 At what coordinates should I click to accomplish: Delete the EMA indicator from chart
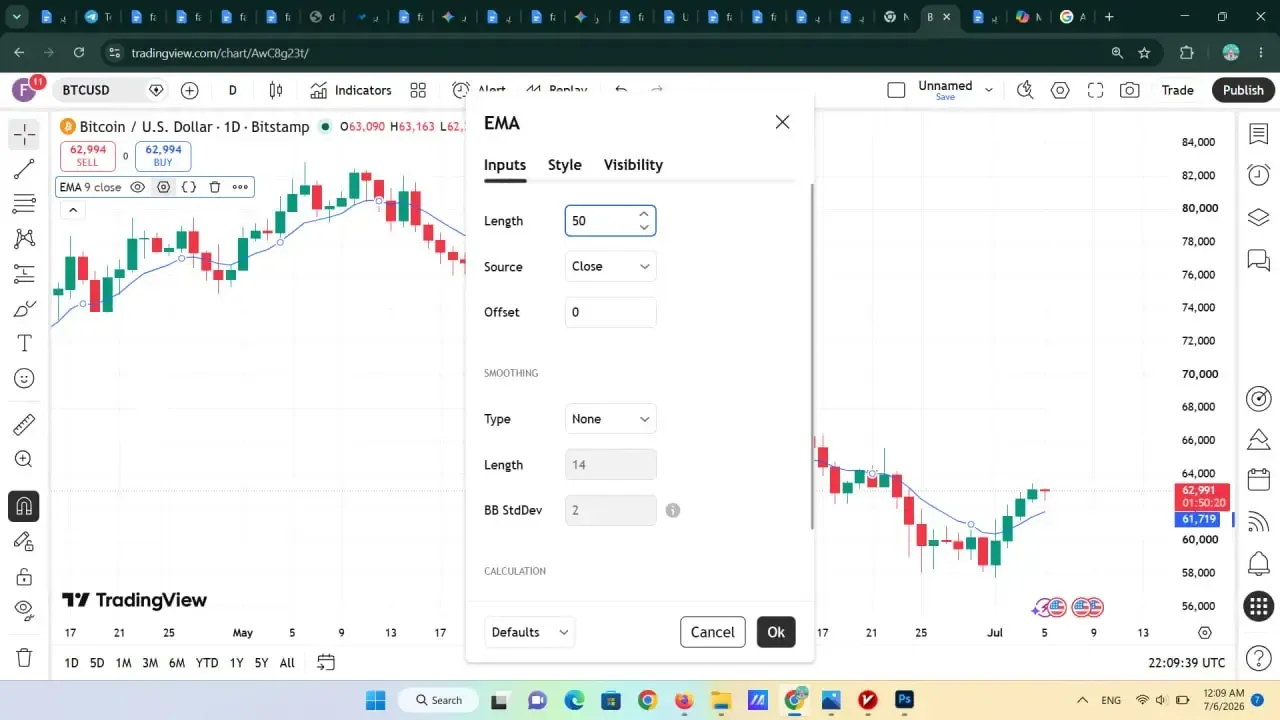214,187
